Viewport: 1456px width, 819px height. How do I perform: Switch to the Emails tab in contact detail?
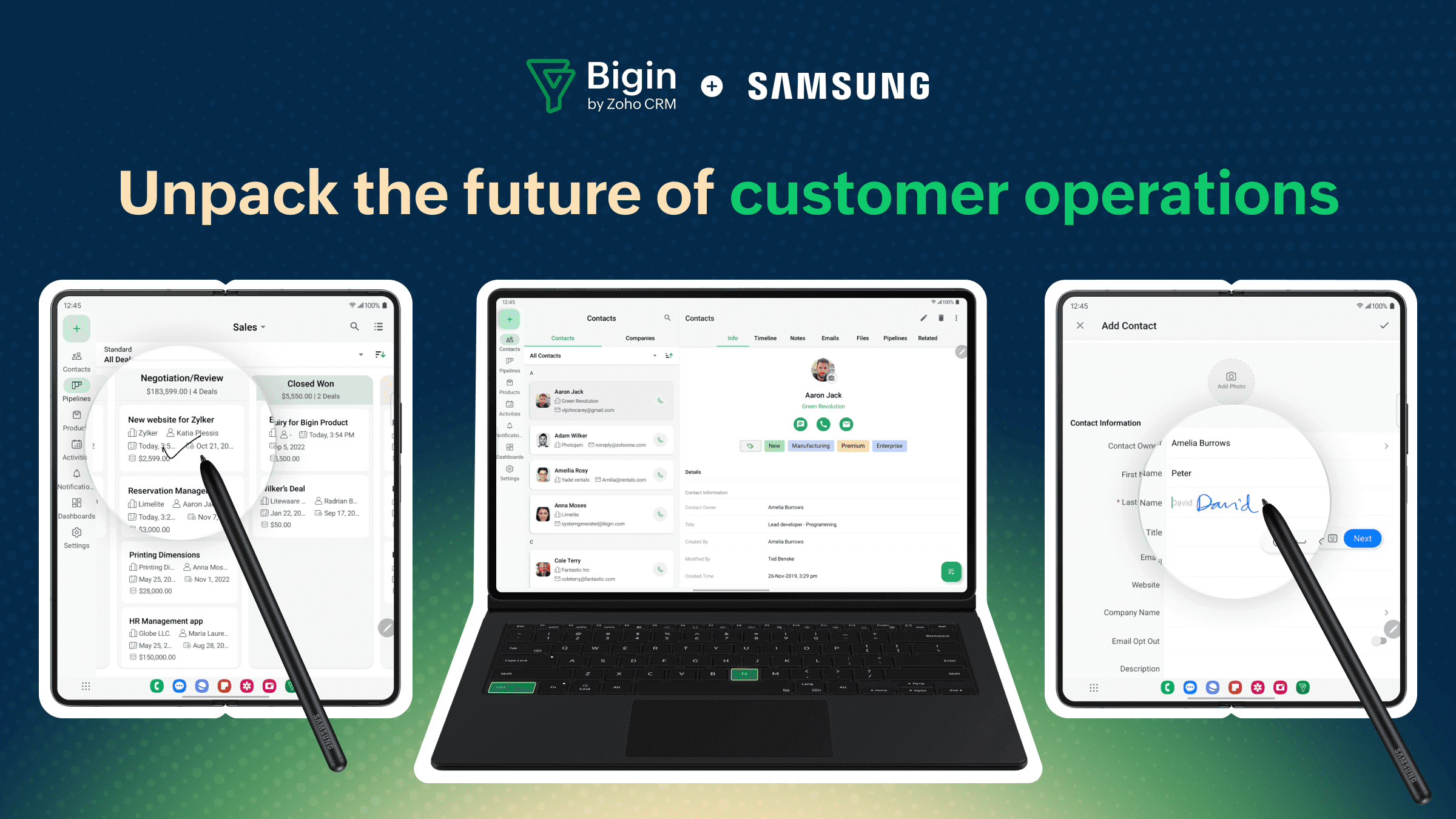[x=829, y=338]
